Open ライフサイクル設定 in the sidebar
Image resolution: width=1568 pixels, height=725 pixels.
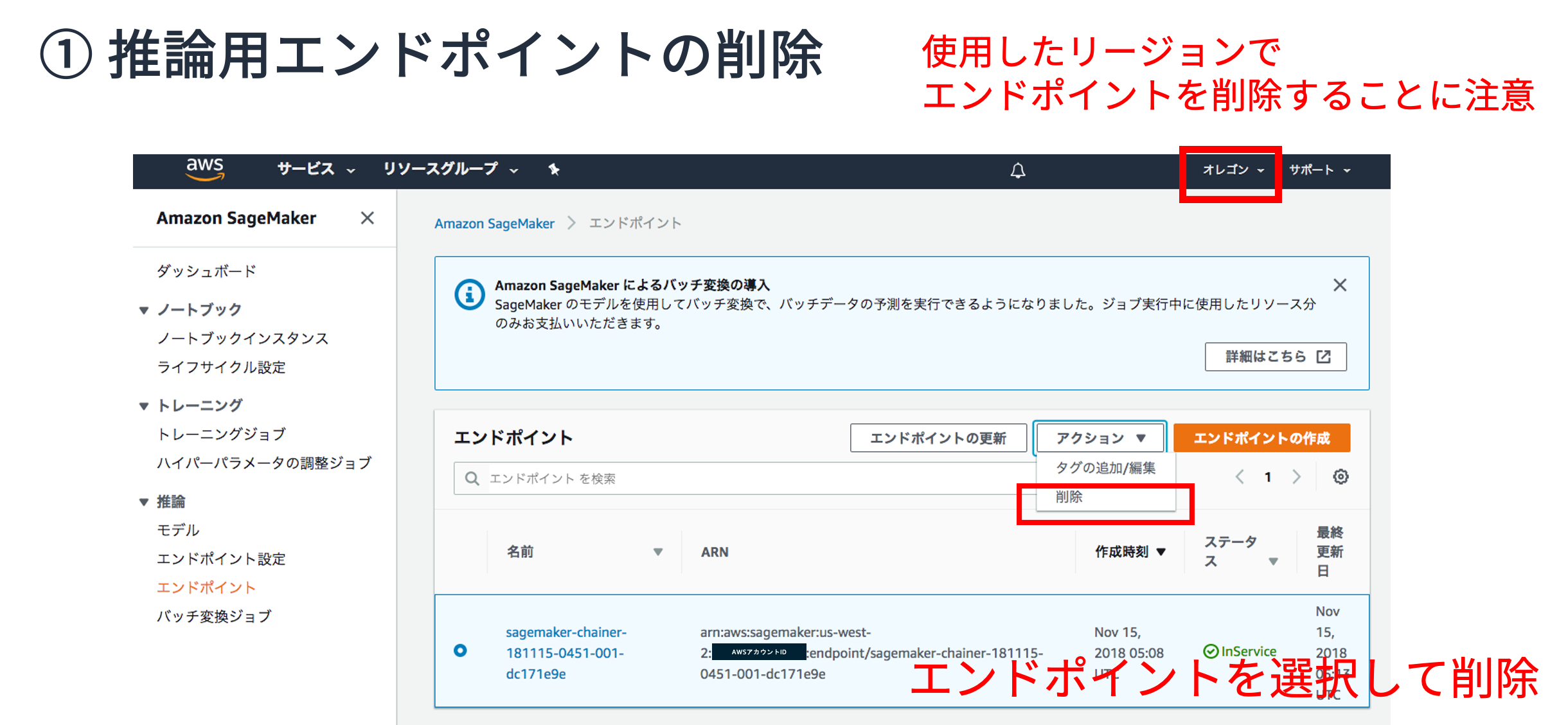click(x=221, y=367)
